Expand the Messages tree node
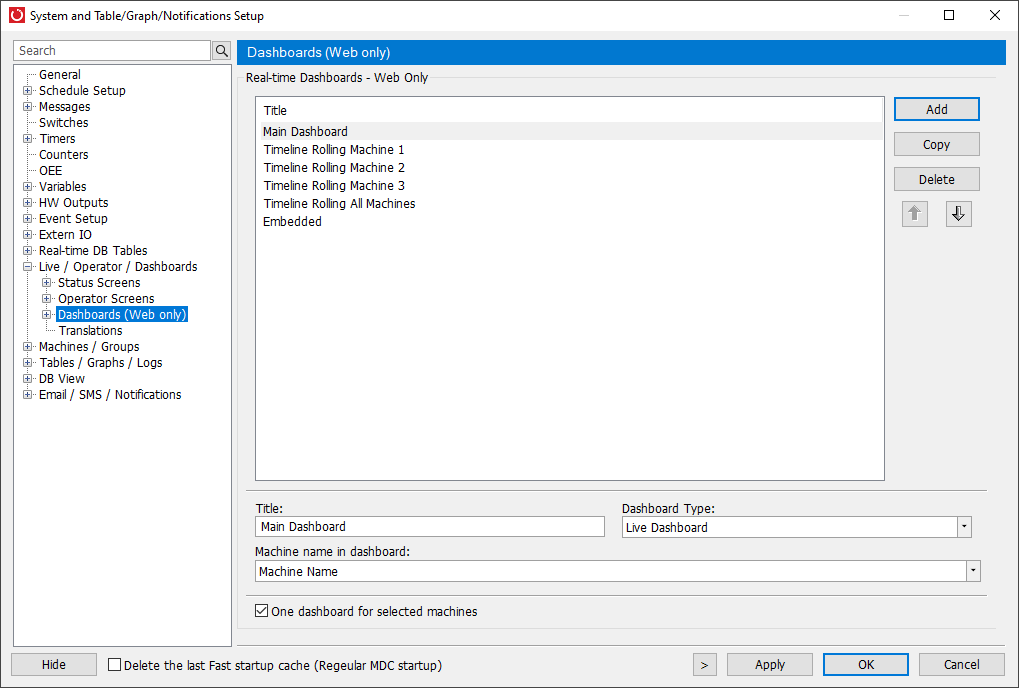Screen dimensions: 1019x688 coord(27,107)
